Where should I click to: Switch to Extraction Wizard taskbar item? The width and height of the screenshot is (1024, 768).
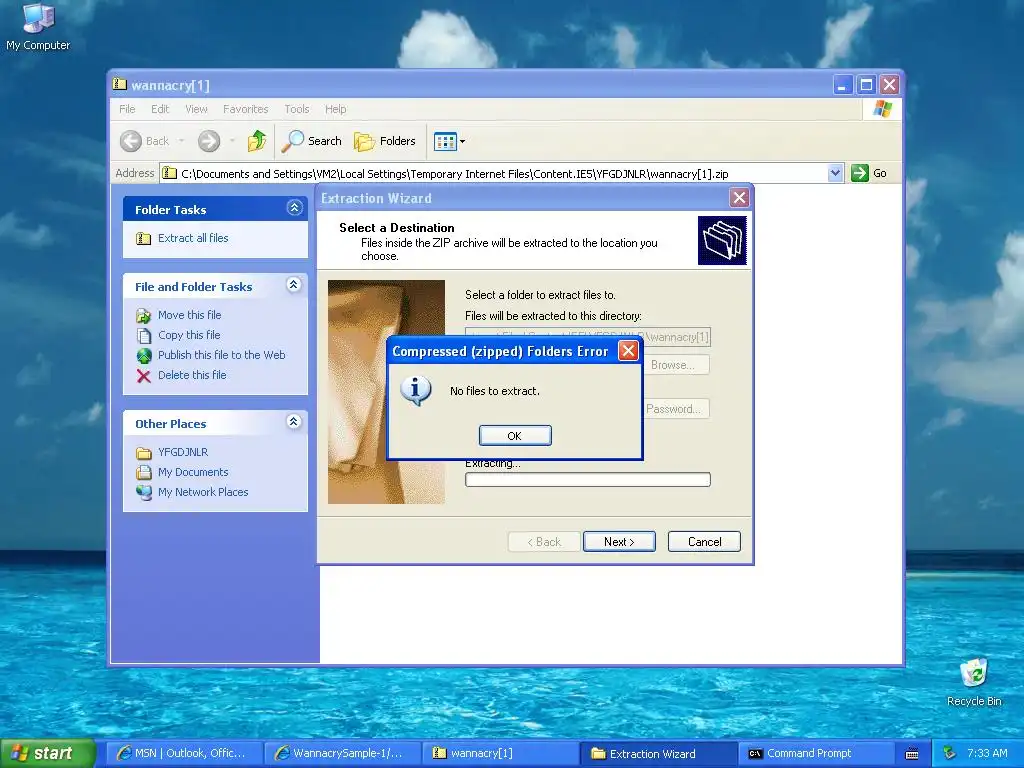[x=657, y=754]
